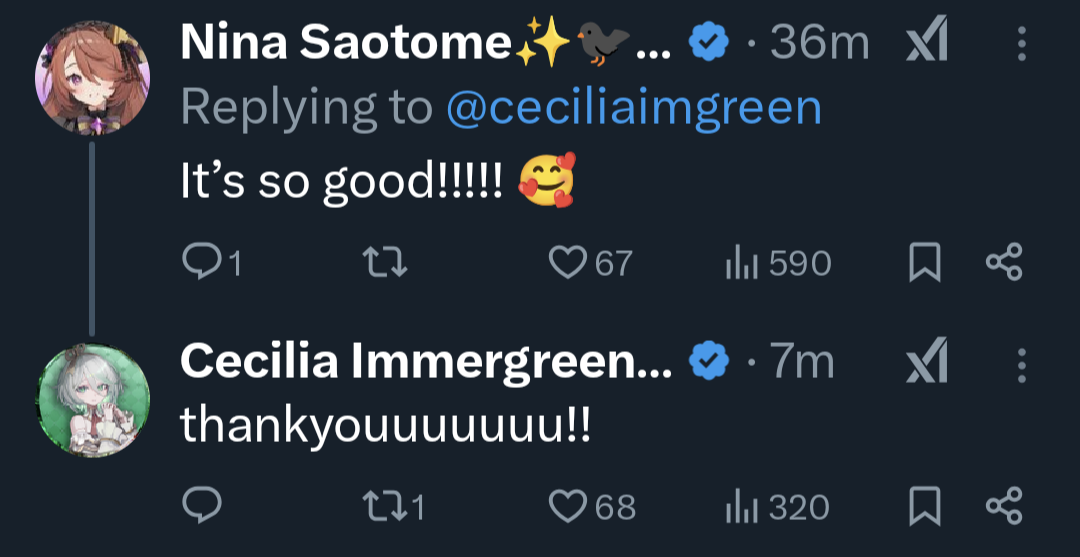1080x557 pixels.
Task: Click Cecilia Immergreen's profile avatar
Action: [x=92, y=400]
